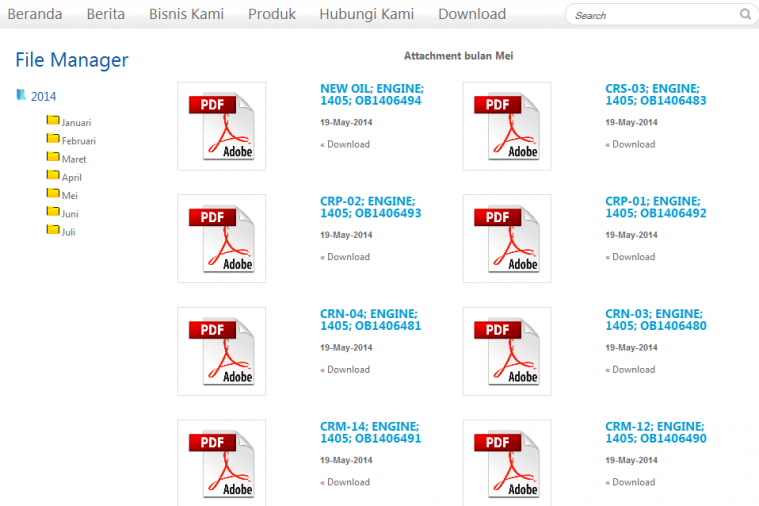Click Download link under NEW OIL; ENGINE
Viewport: 759px width, 506px height.
346,144
